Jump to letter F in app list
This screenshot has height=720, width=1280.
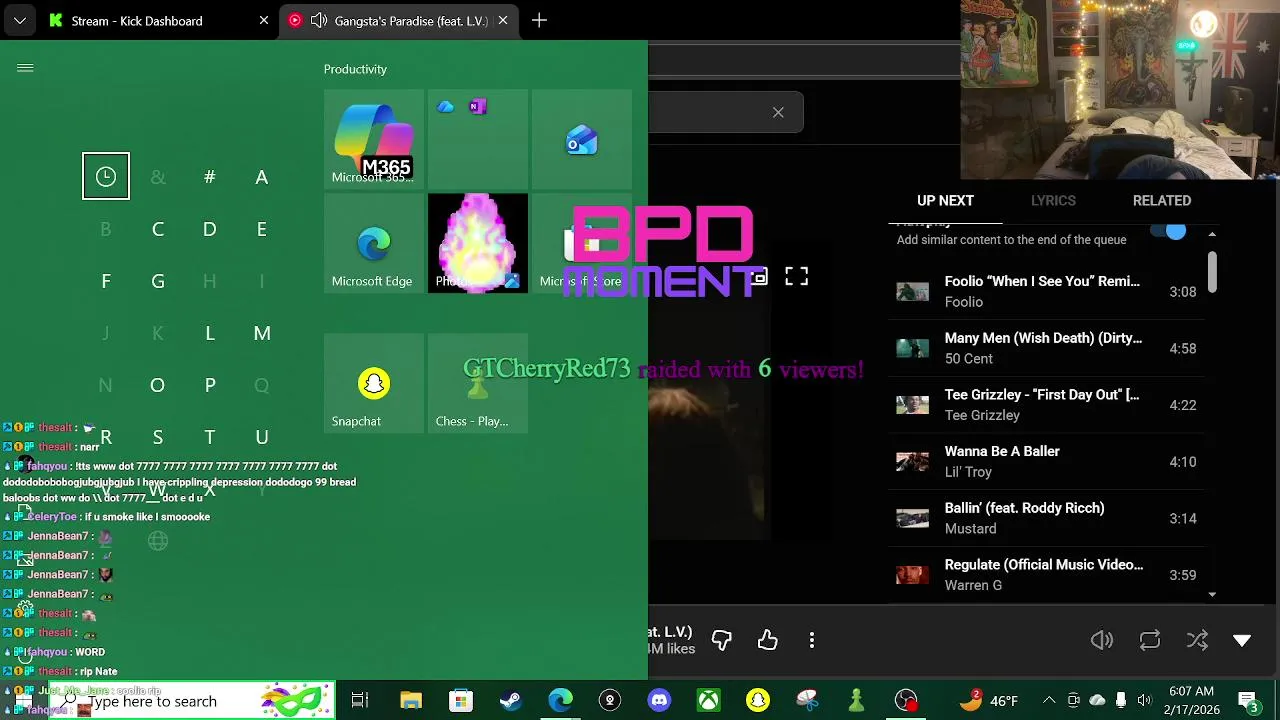106,281
